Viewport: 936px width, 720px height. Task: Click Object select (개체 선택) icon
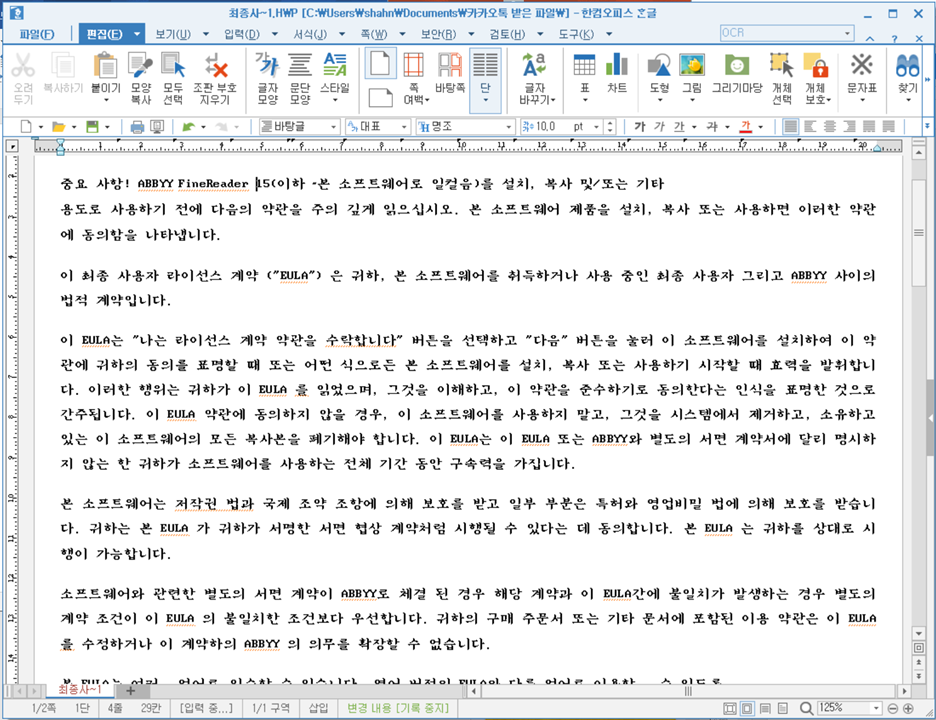pyautogui.click(x=781, y=66)
